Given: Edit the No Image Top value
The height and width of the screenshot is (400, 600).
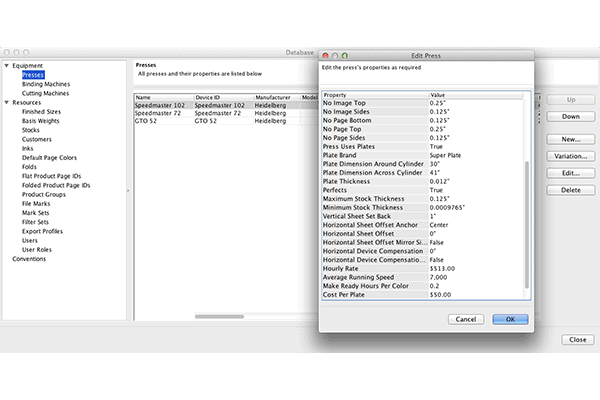Looking at the screenshot, I should tap(475, 103).
